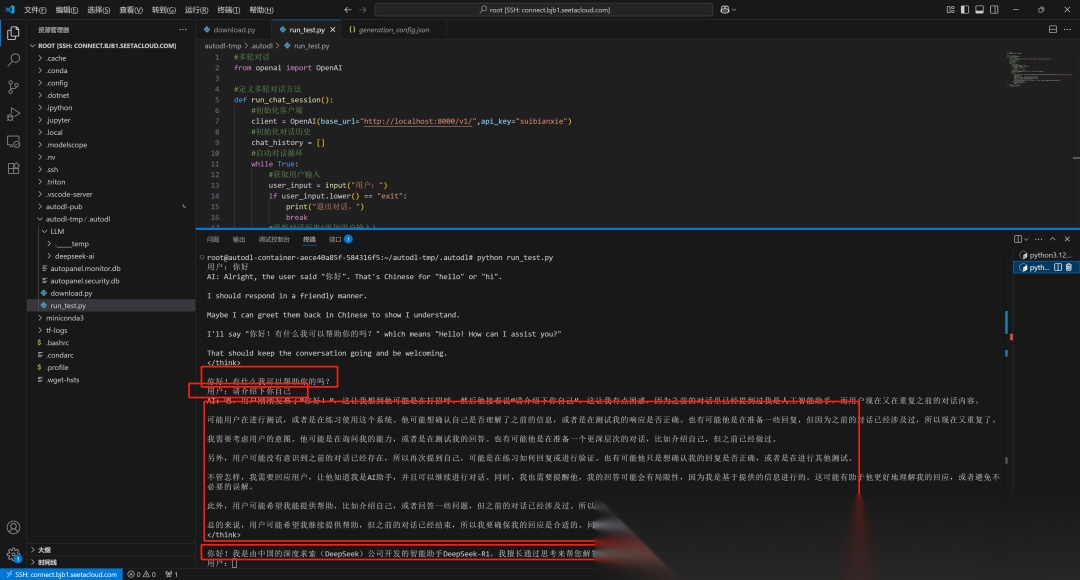The width and height of the screenshot is (1080, 580).
Task: Expand the .conda folder
Action: pyautogui.click(x=111, y=71)
